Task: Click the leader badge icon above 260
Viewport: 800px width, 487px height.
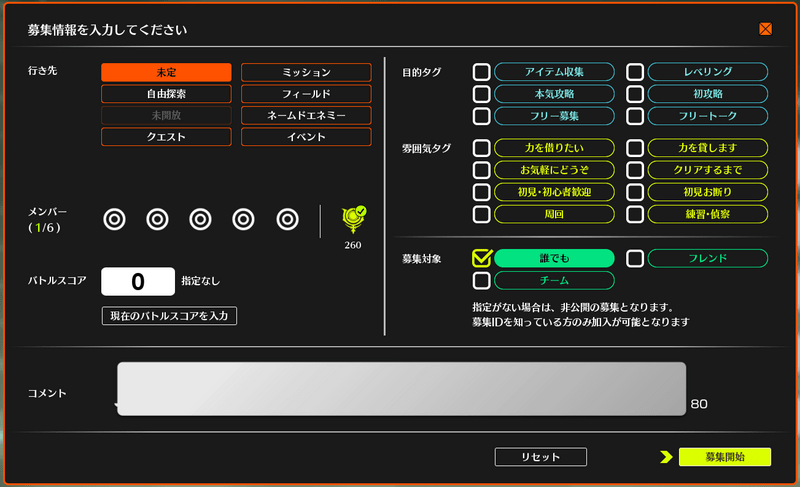Action: [x=353, y=219]
